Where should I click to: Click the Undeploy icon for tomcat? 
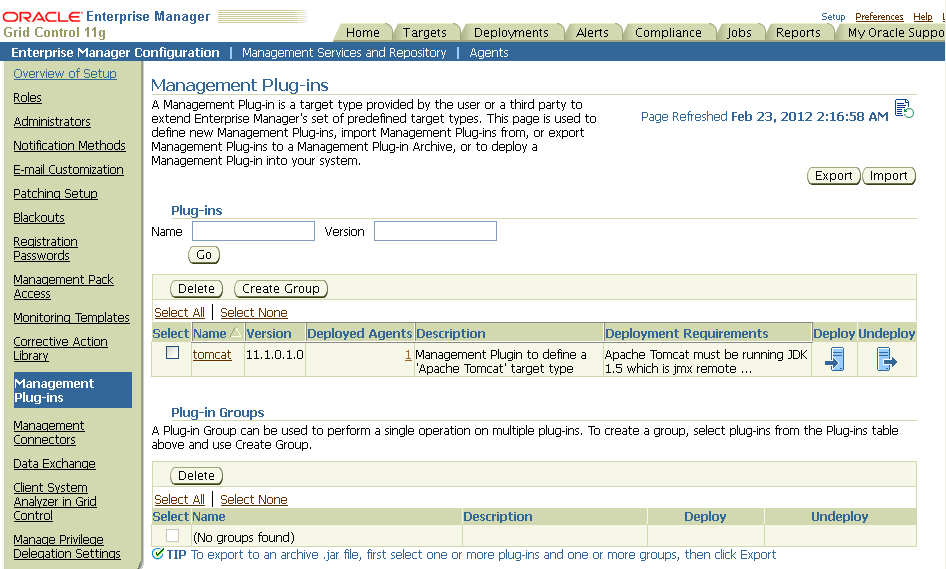tap(886, 360)
